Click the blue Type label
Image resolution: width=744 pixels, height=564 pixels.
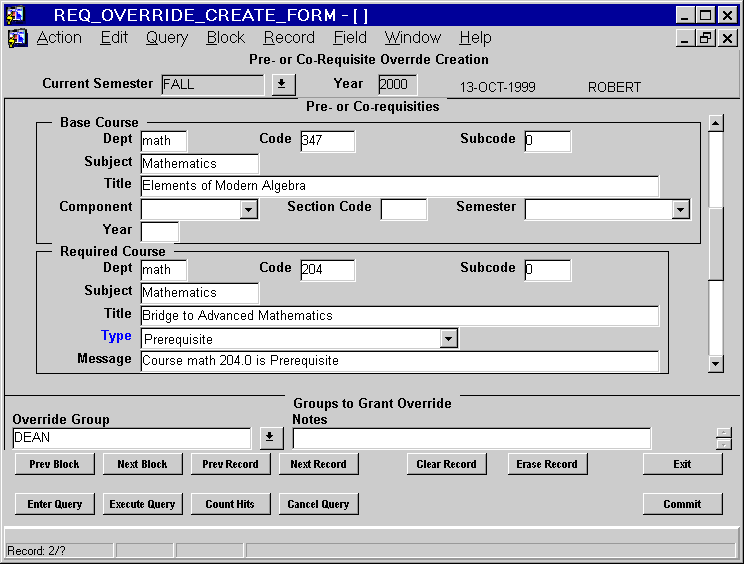(x=116, y=336)
